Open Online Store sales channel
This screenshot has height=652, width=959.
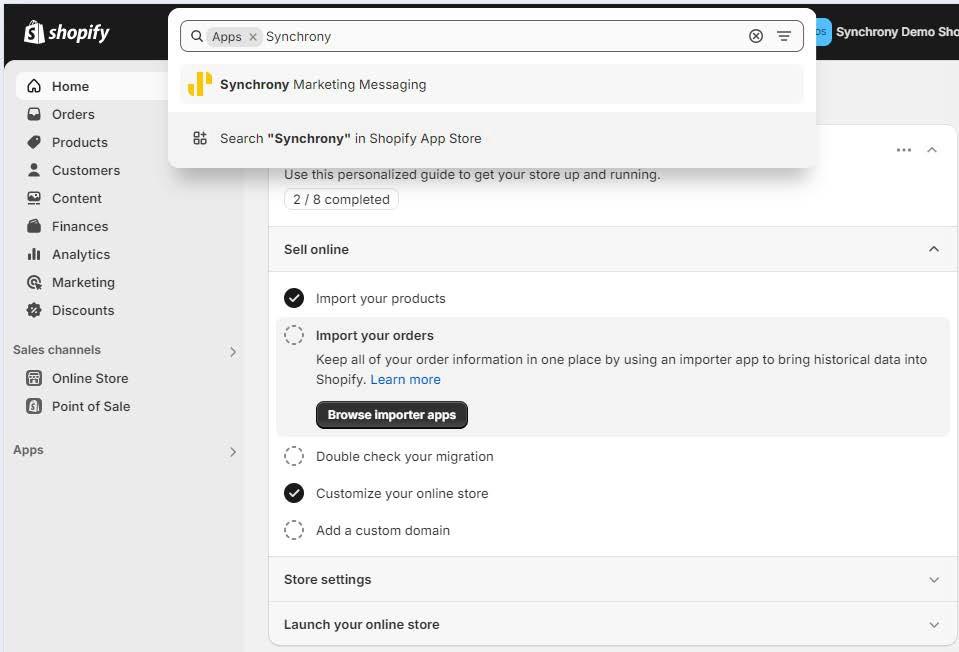(x=90, y=378)
